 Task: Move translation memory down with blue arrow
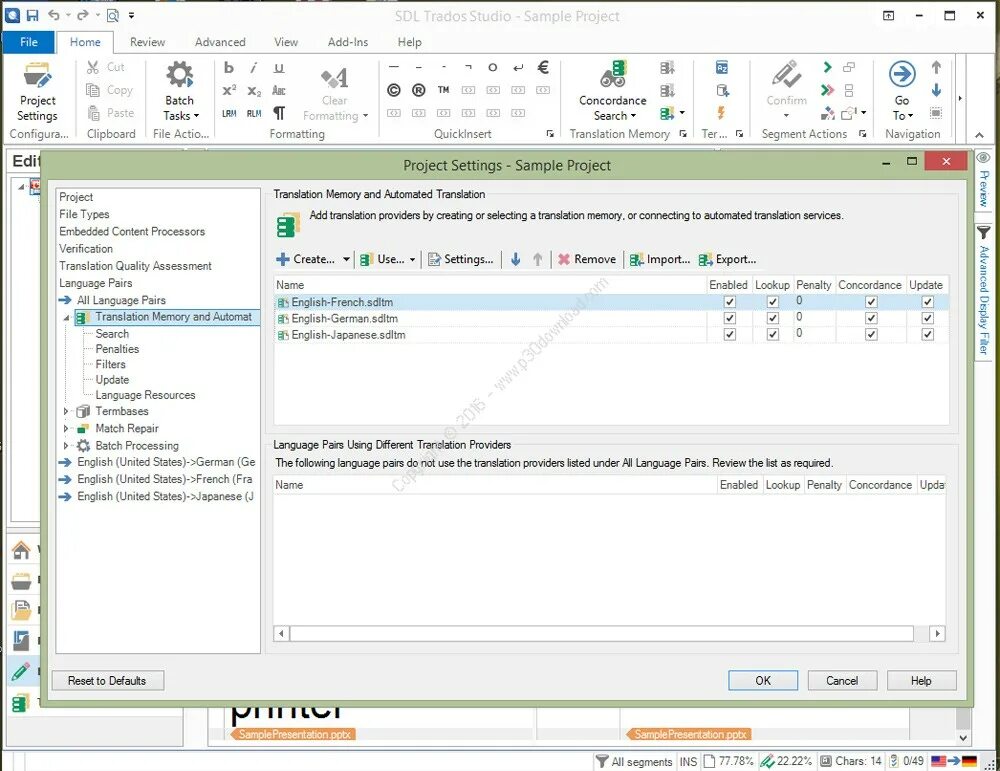click(515, 259)
